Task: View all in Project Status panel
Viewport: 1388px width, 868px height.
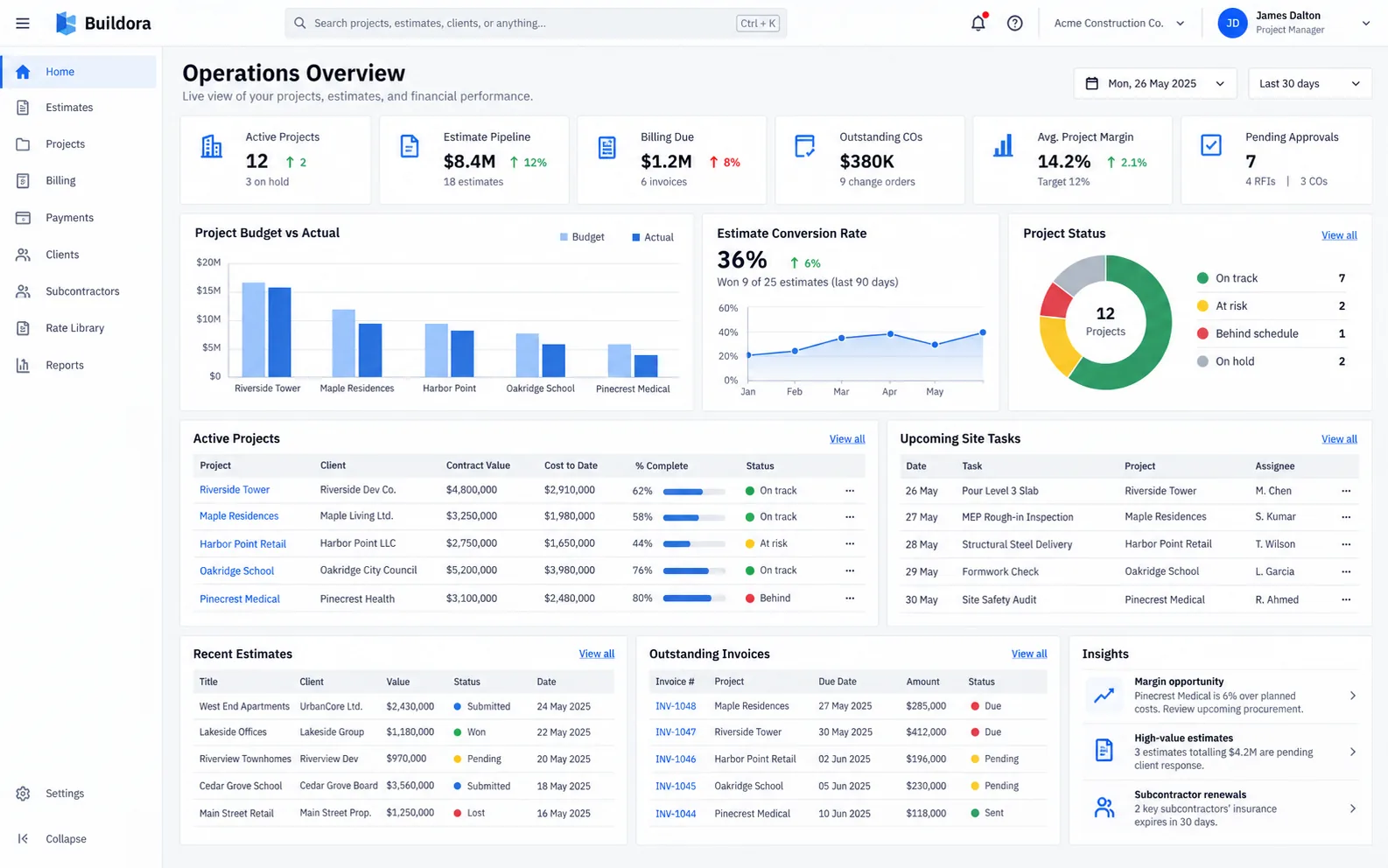Action: (x=1339, y=235)
